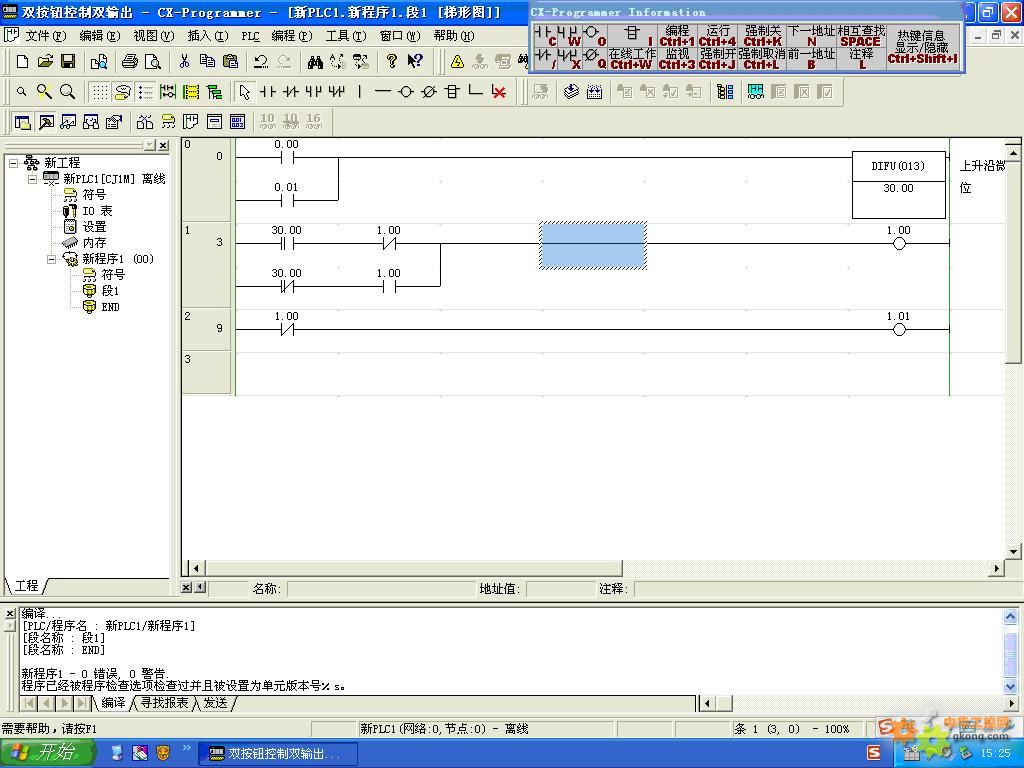
Task: Collapse the 新工程 root tree node
Action: (x=13, y=163)
